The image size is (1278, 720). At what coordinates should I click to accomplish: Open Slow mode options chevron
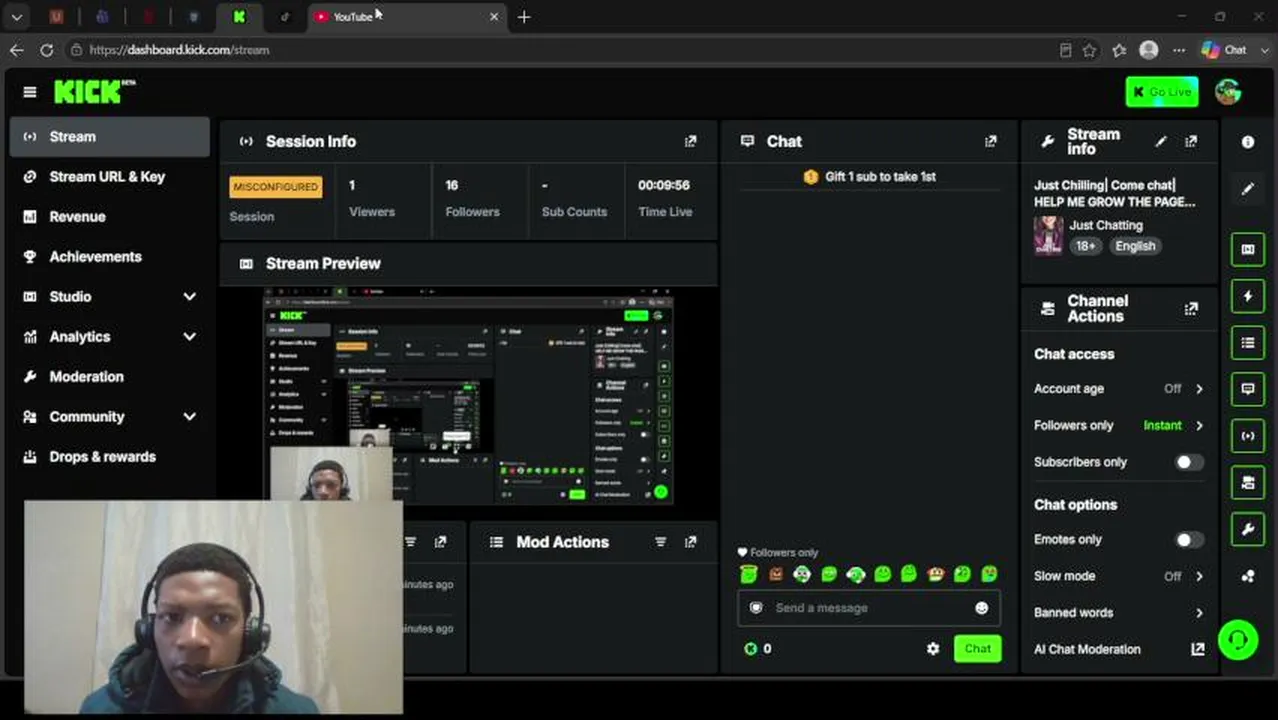point(1199,576)
